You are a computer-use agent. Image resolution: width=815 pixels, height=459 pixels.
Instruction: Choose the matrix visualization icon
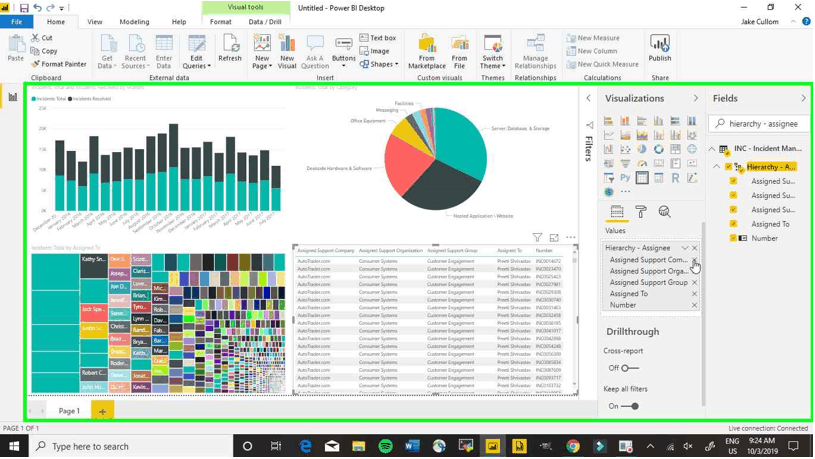click(659, 178)
